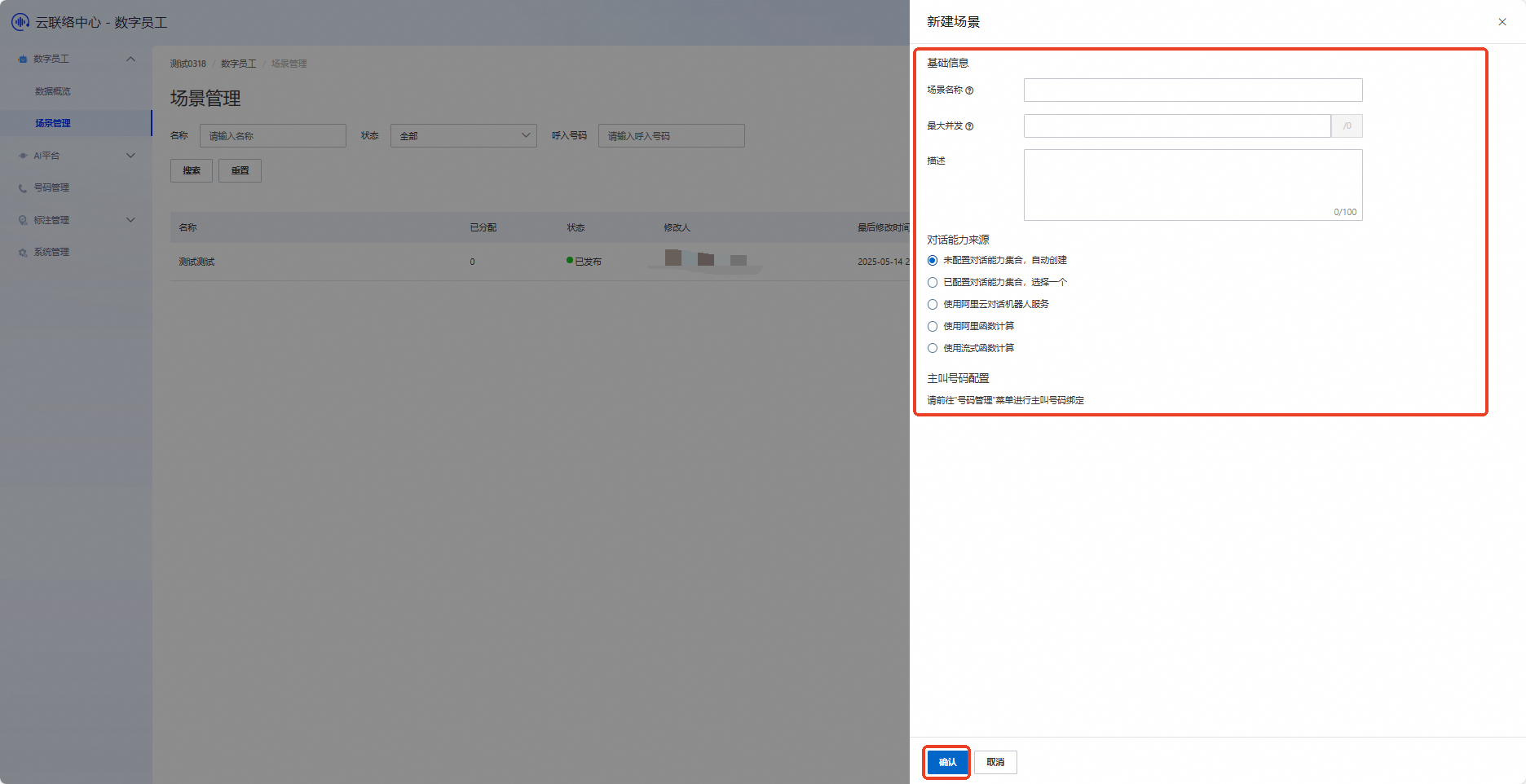
Task: Click the AI平台 sidebar icon
Action: click(x=23, y=156)
